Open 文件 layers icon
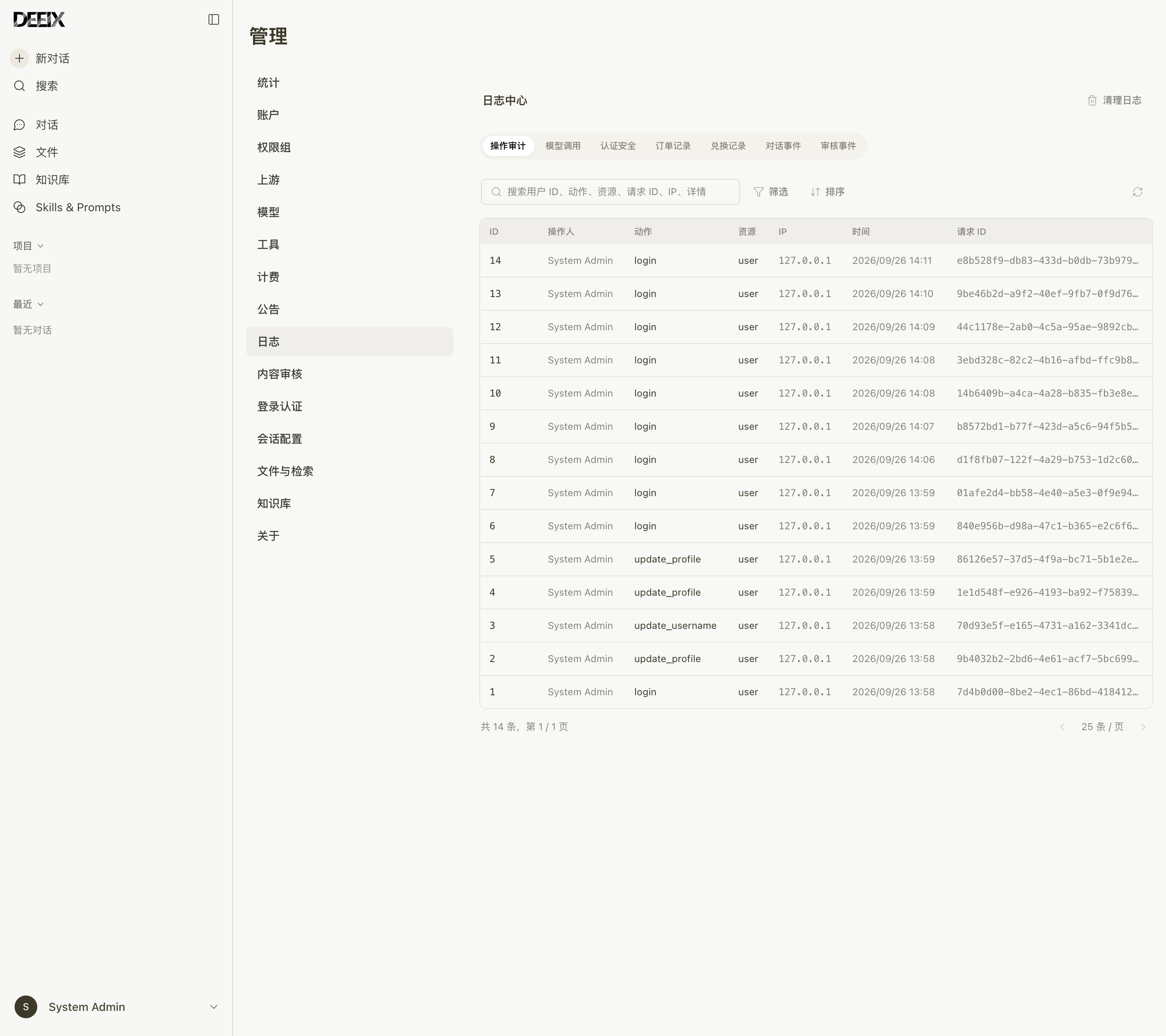This screenshot has width=1166, height=1036. [19, 152]
